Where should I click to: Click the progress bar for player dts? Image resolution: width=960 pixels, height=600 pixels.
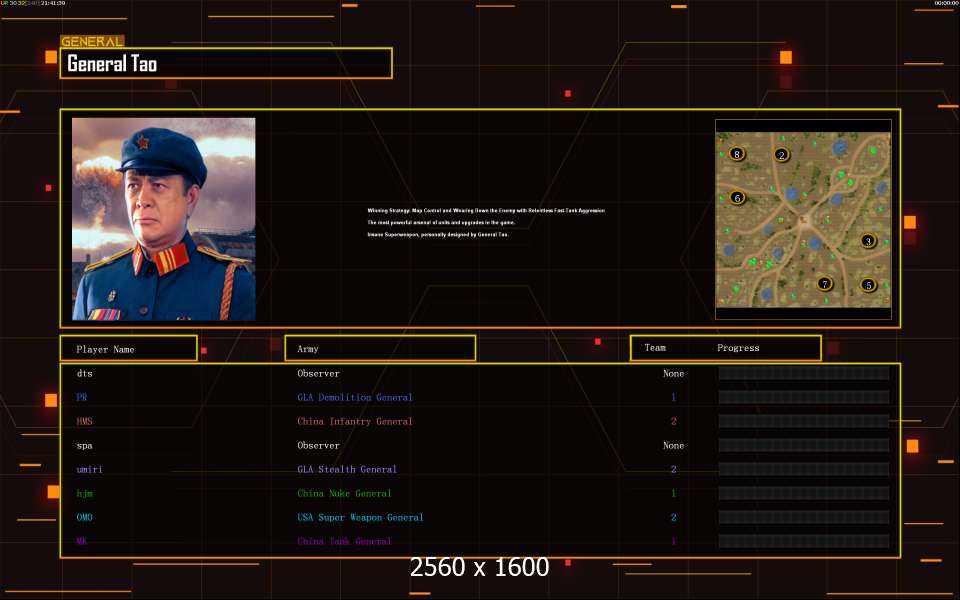click(803, 373)
